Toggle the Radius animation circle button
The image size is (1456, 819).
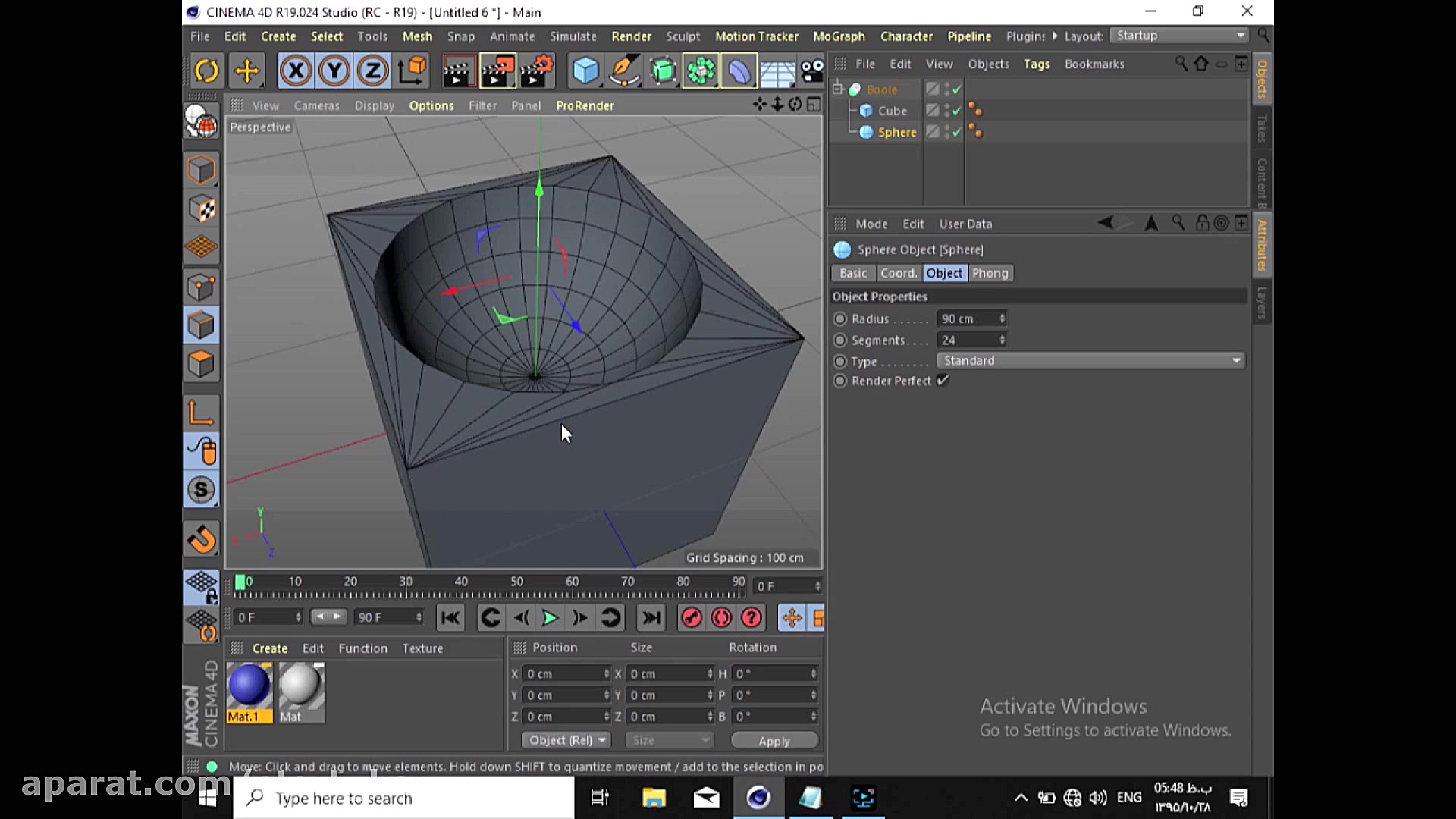coord(839,319)
